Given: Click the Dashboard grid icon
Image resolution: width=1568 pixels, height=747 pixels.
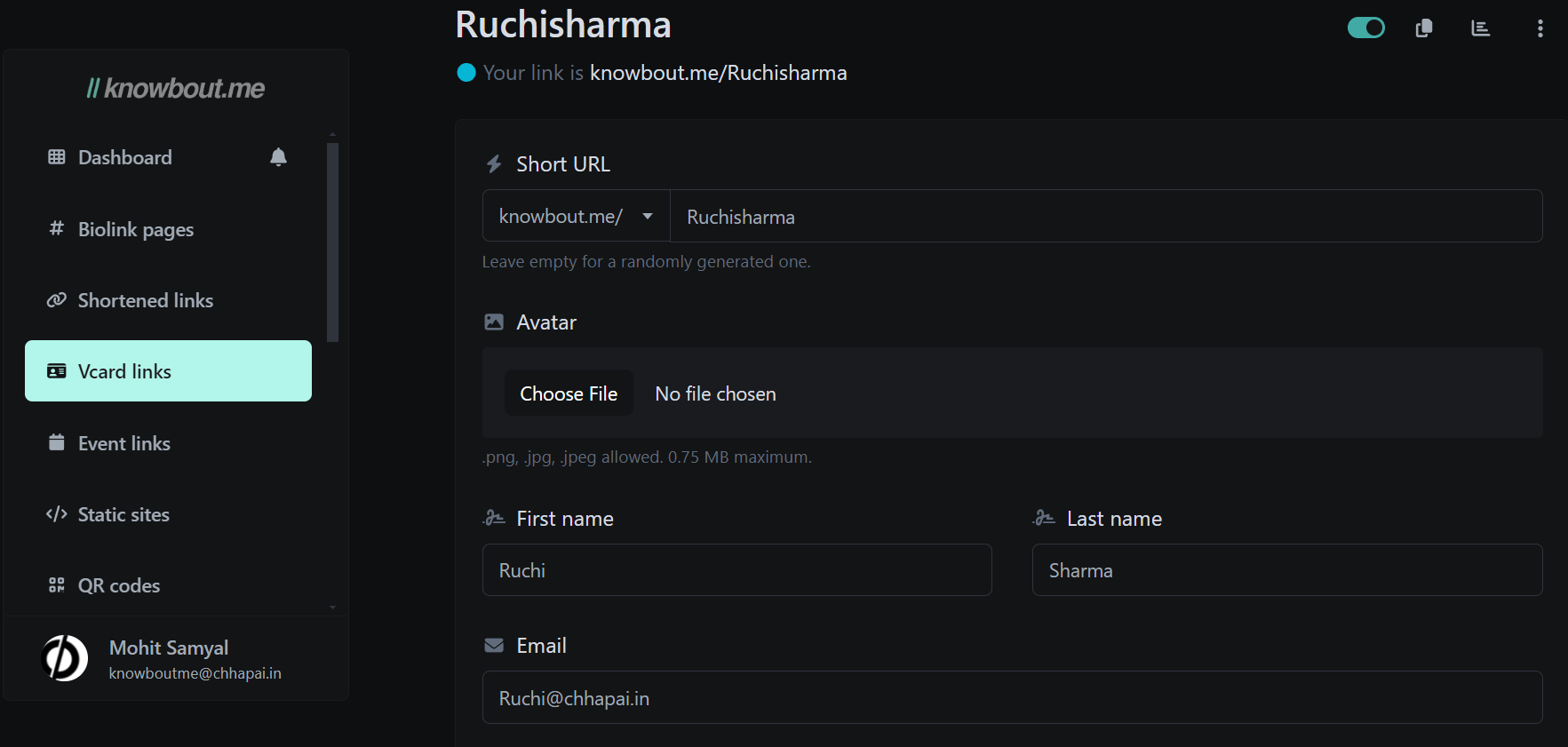Looking at the screenshot, I should pyautogui.click(x=57, y=157).
